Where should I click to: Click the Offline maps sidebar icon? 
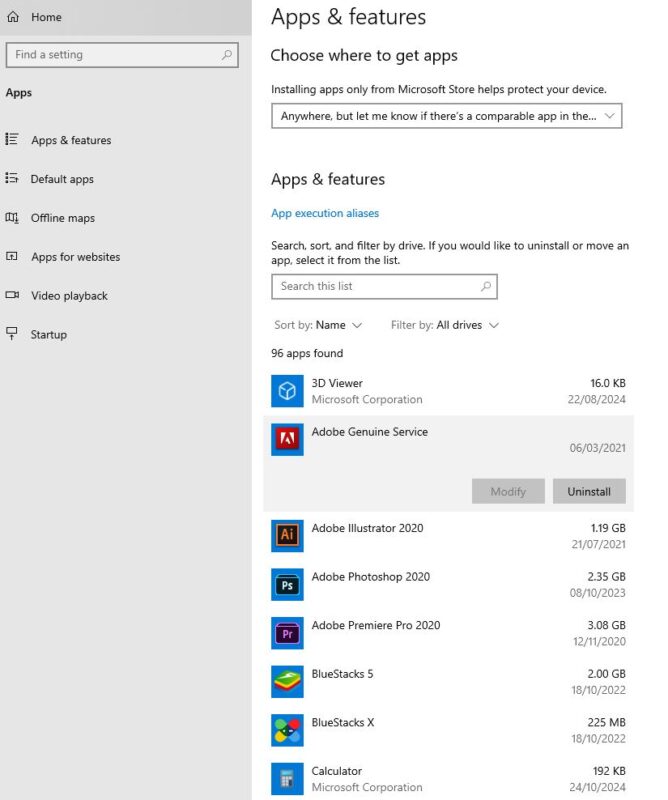pos(12,217)
